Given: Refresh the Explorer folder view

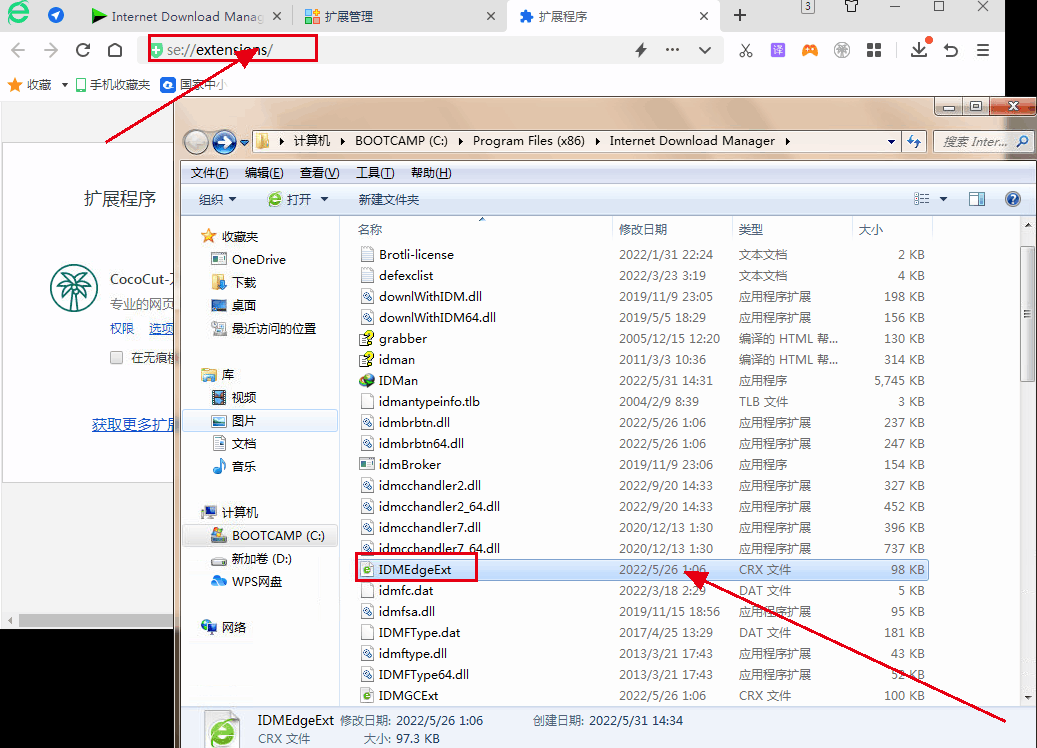Looking at the screenshot, I should coord(914,142).
